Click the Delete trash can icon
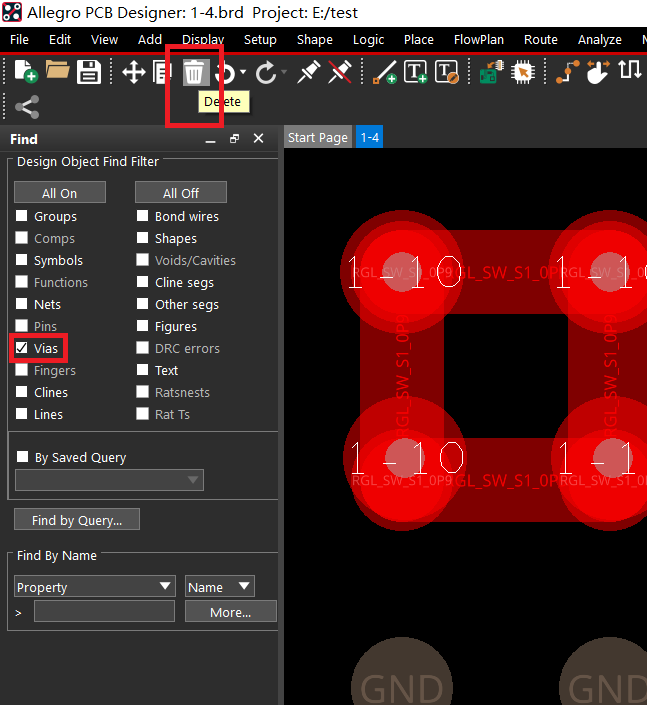 [x=195, y=72]
